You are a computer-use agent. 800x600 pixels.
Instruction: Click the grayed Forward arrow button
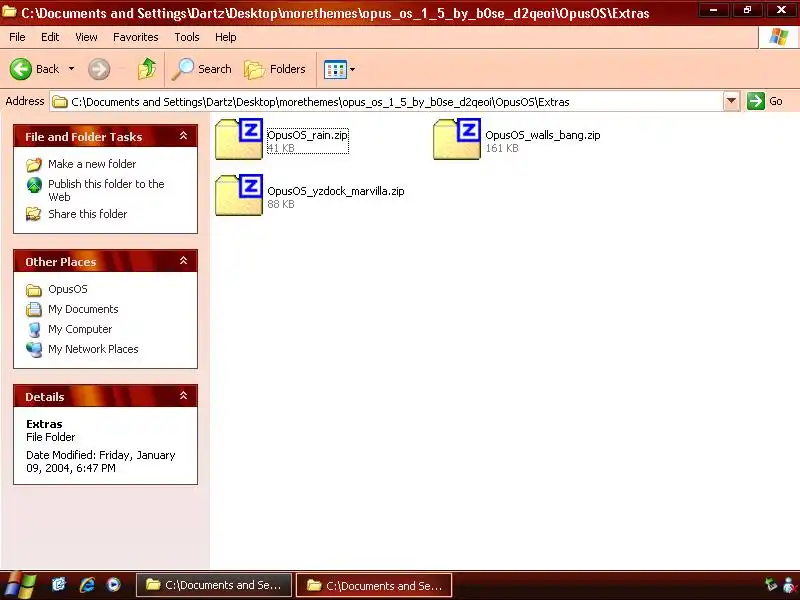99,69
